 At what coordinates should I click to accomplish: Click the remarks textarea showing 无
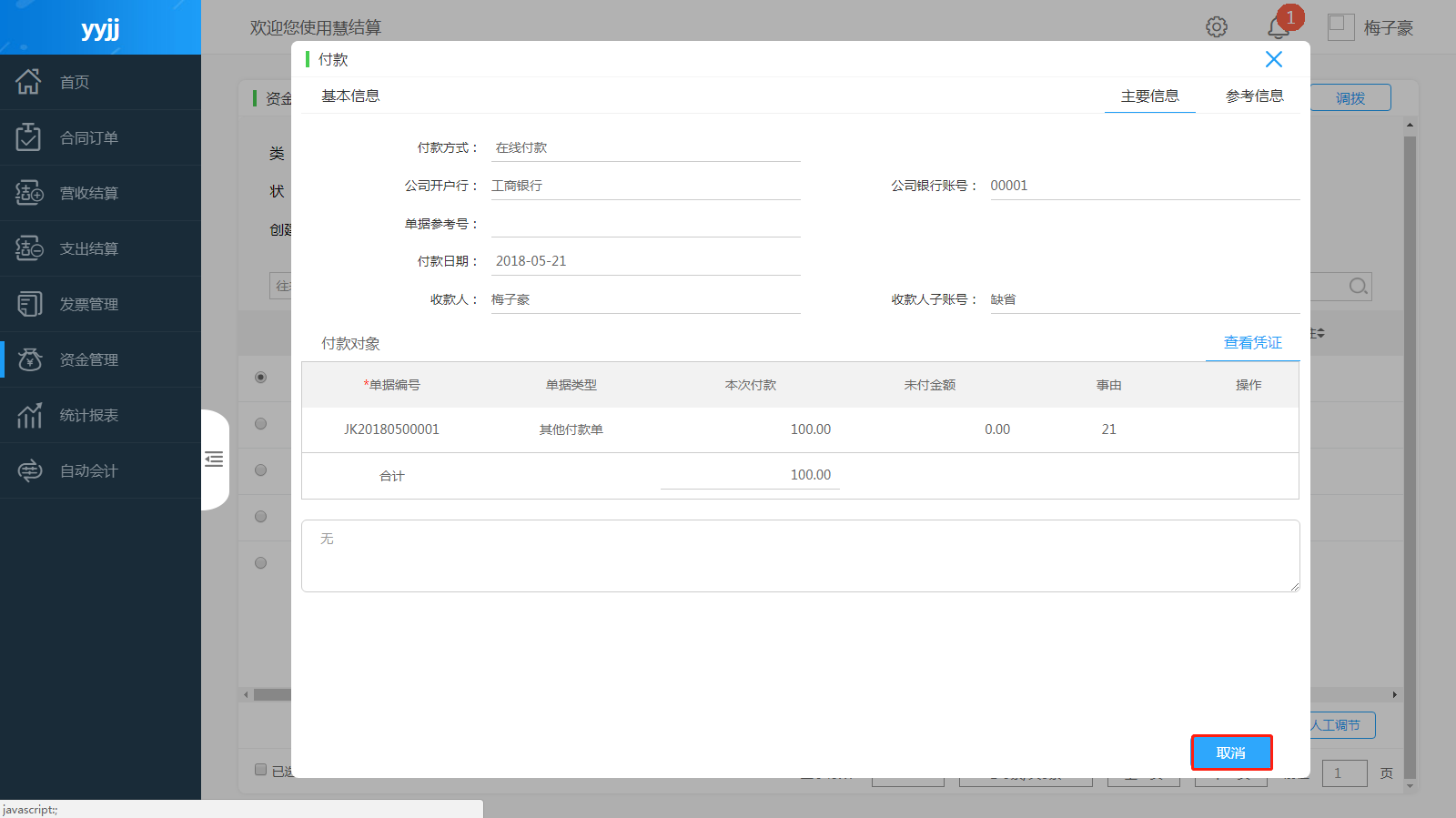(x=801, y=556)
